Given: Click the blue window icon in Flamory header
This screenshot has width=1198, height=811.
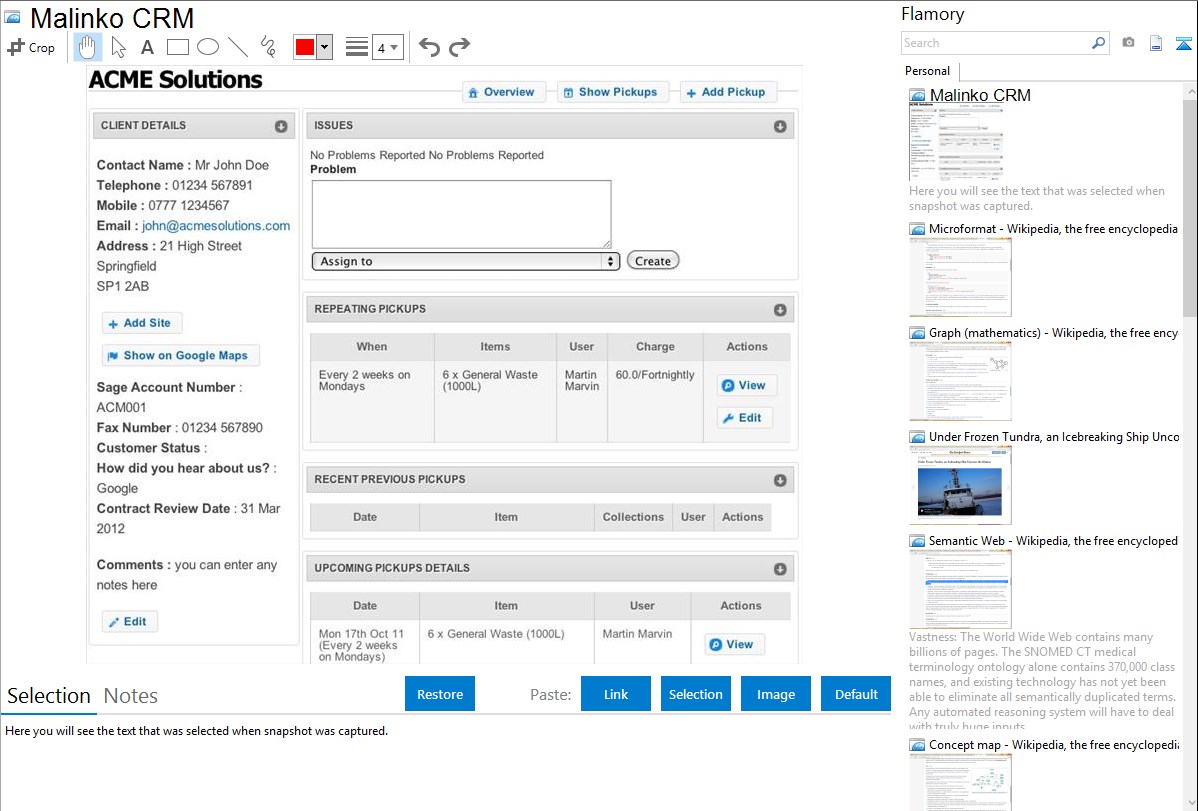Looking at the screenshot, I should (1183, 43).
